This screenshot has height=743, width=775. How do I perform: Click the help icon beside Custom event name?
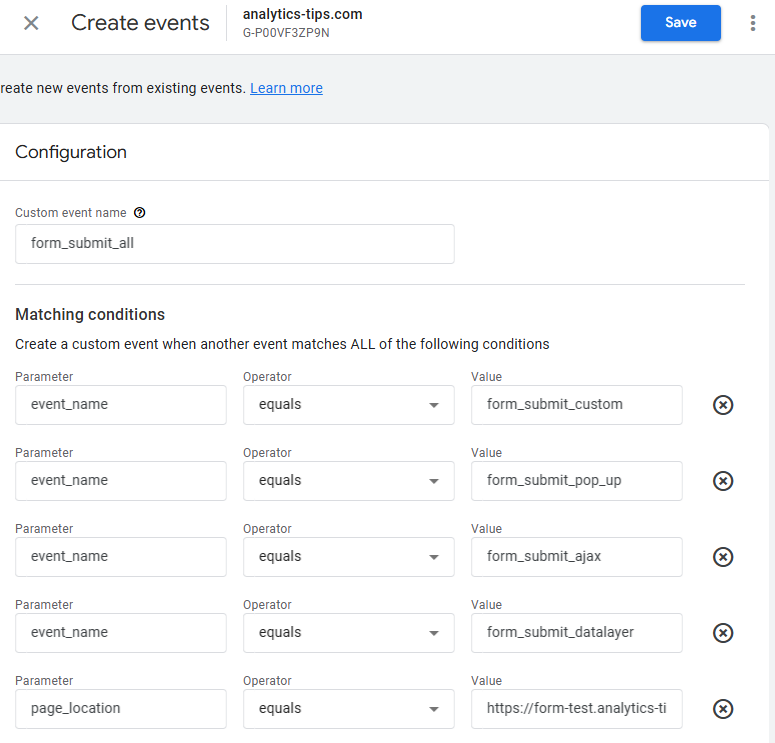140,213
